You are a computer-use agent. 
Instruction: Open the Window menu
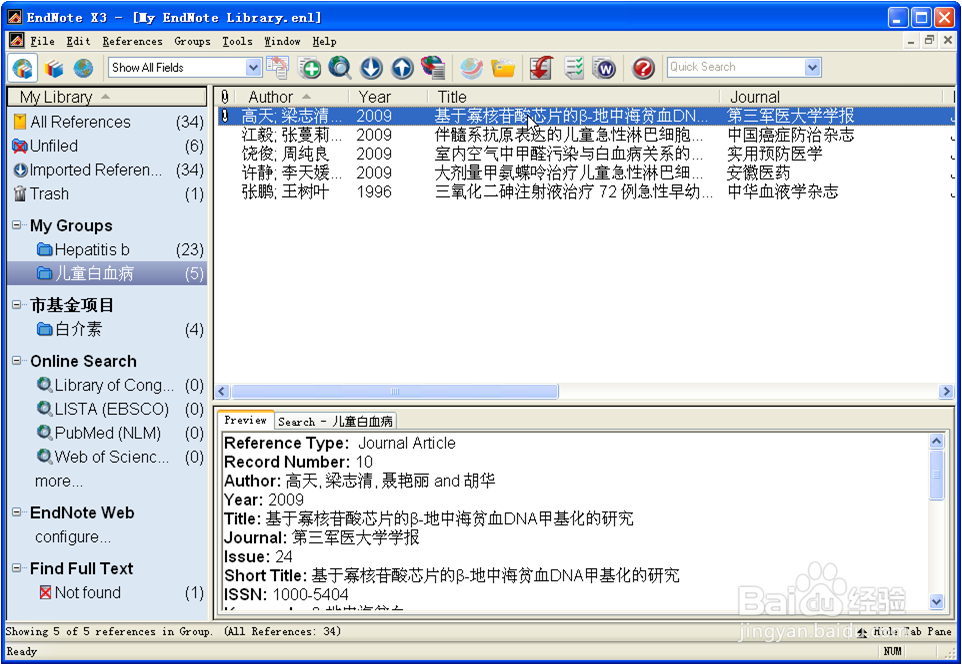click(282, 42)
